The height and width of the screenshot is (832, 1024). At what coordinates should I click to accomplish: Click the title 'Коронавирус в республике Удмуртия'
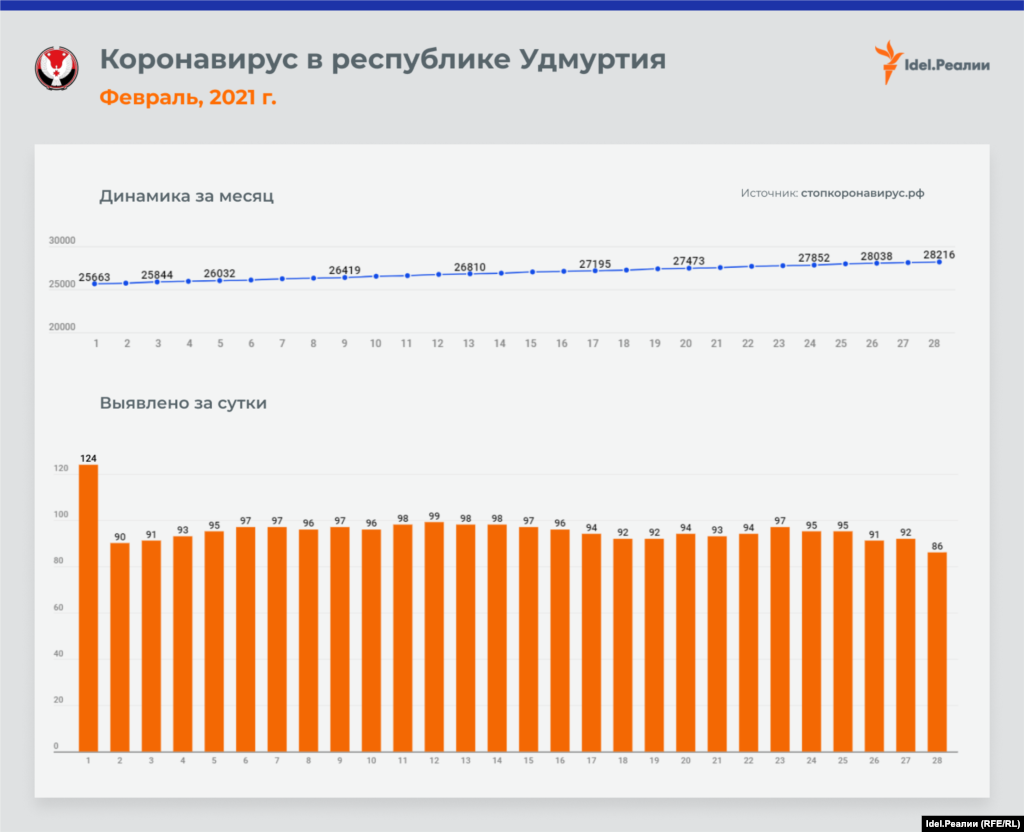pyautogui.click(x=382, y=60)
